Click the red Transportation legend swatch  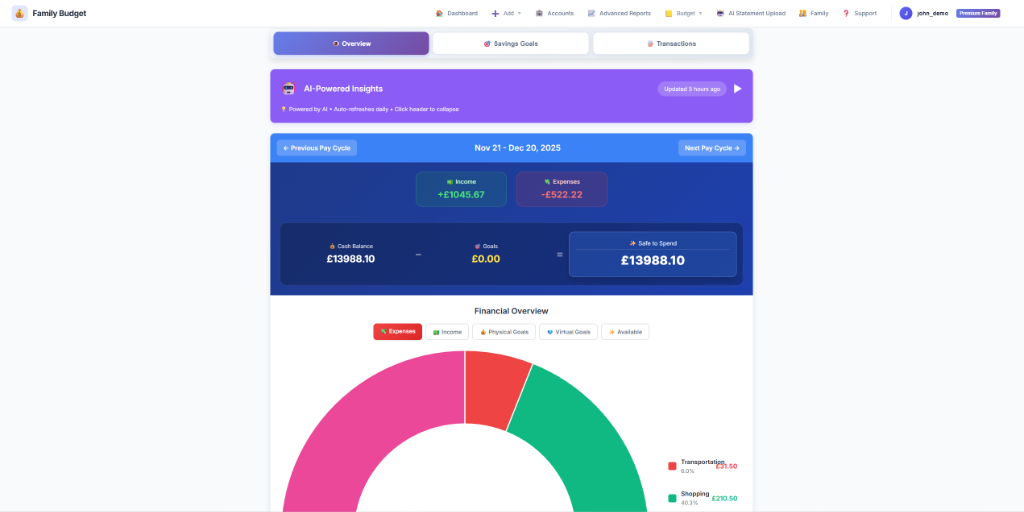[x=672, y=466]
